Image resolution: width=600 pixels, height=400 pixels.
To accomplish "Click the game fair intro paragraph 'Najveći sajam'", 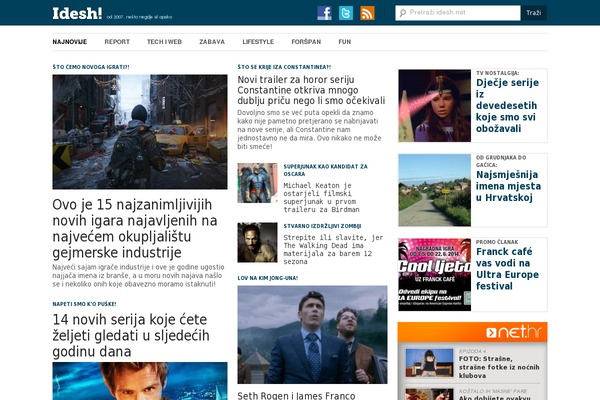I will pyautogui.click(x=138, y=276).
